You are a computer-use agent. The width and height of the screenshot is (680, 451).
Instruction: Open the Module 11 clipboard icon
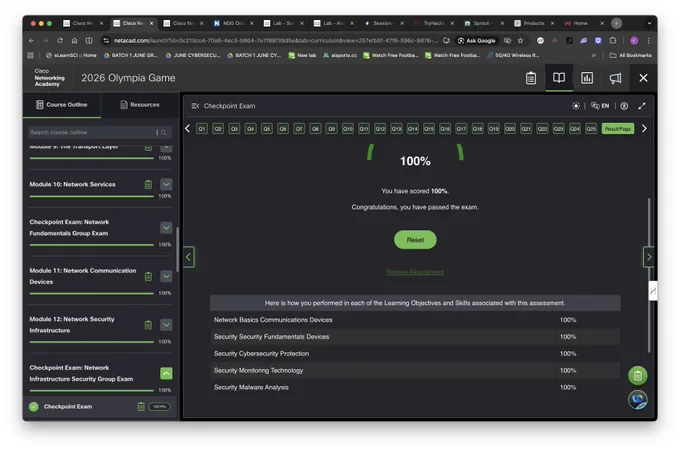(x=148, y=276)
